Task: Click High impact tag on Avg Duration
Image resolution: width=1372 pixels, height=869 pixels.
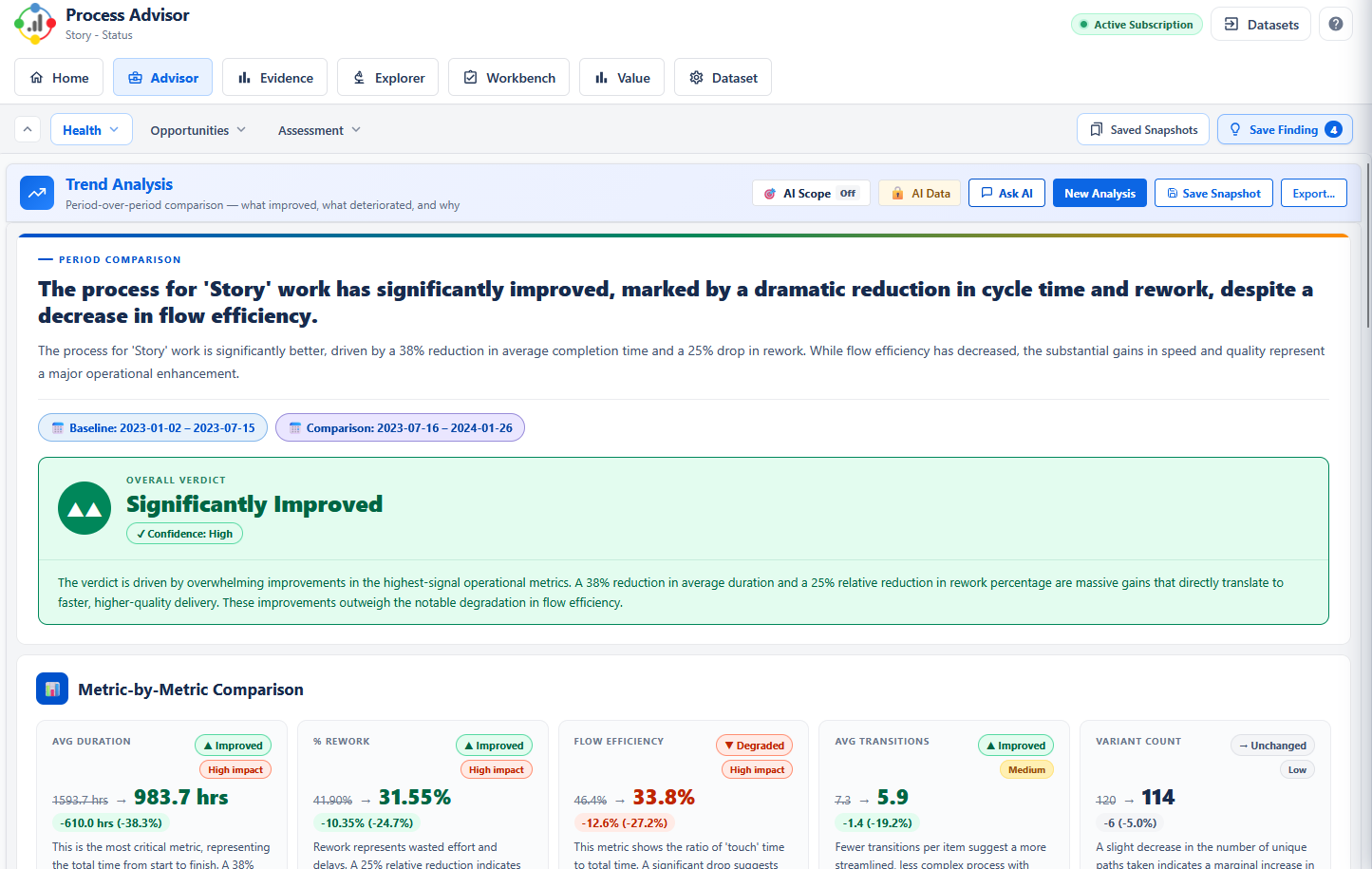Action: 235,769
